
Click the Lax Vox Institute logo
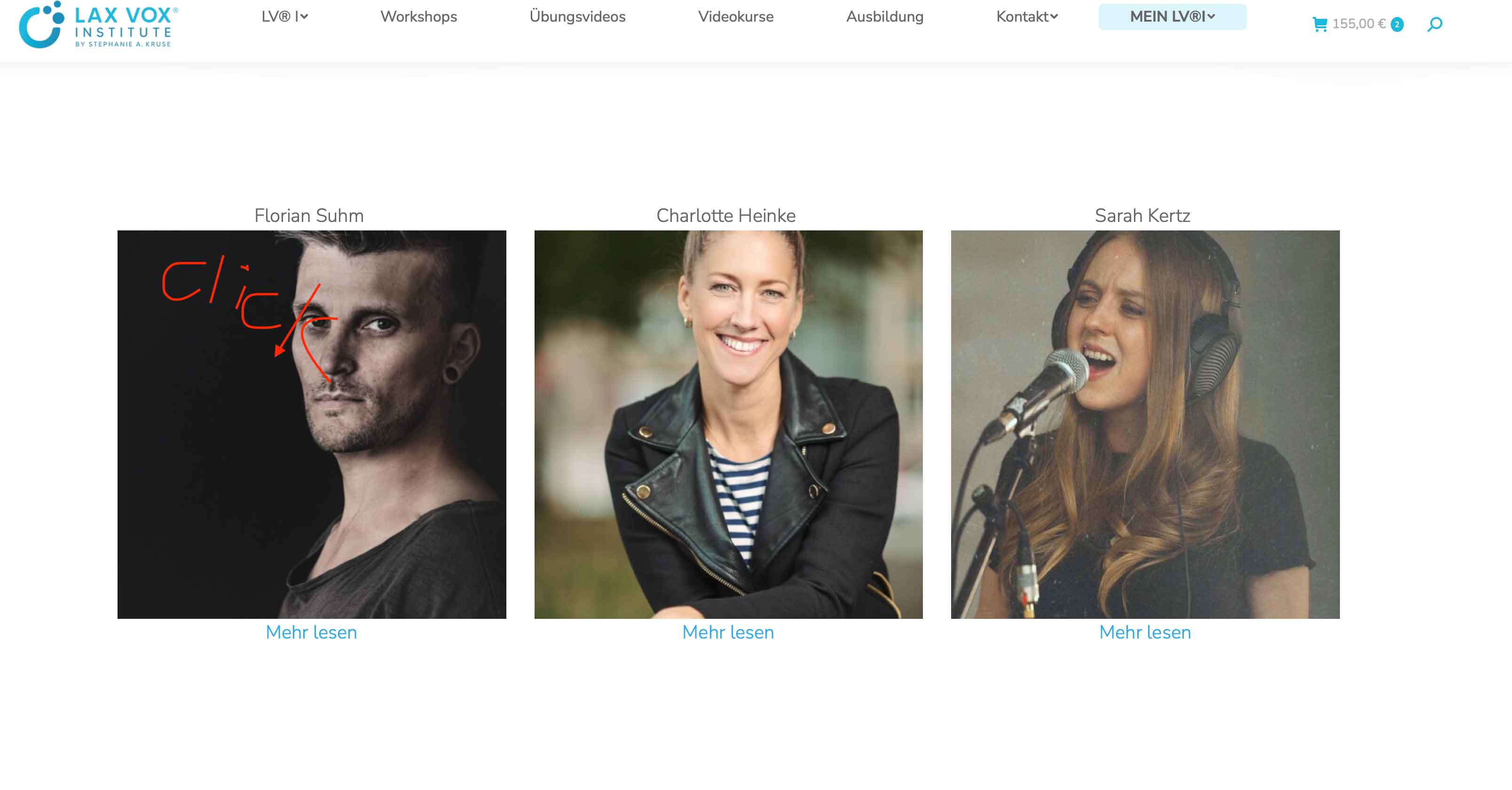click(x=98, y=24)
